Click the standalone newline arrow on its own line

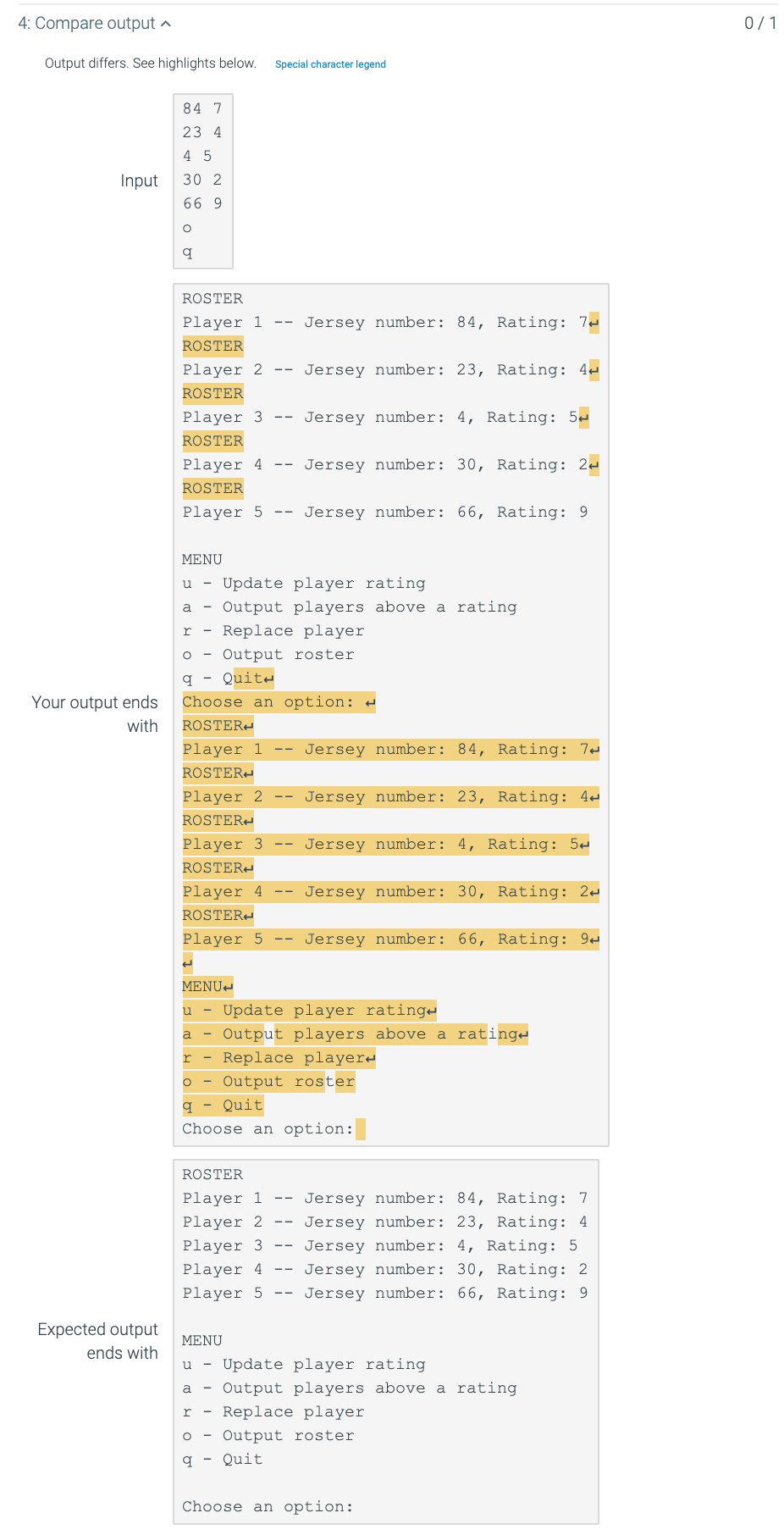185,962
